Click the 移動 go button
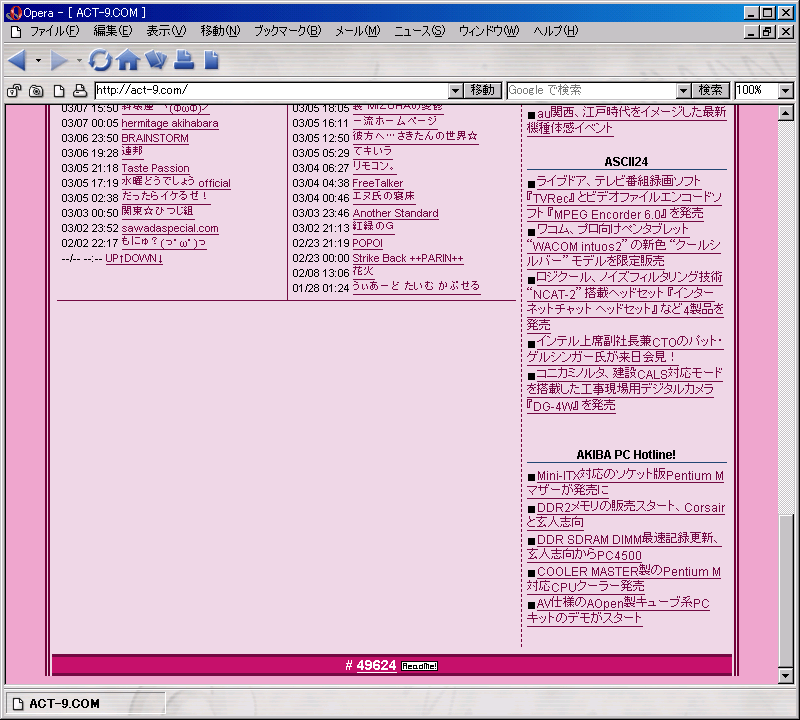 483,90
